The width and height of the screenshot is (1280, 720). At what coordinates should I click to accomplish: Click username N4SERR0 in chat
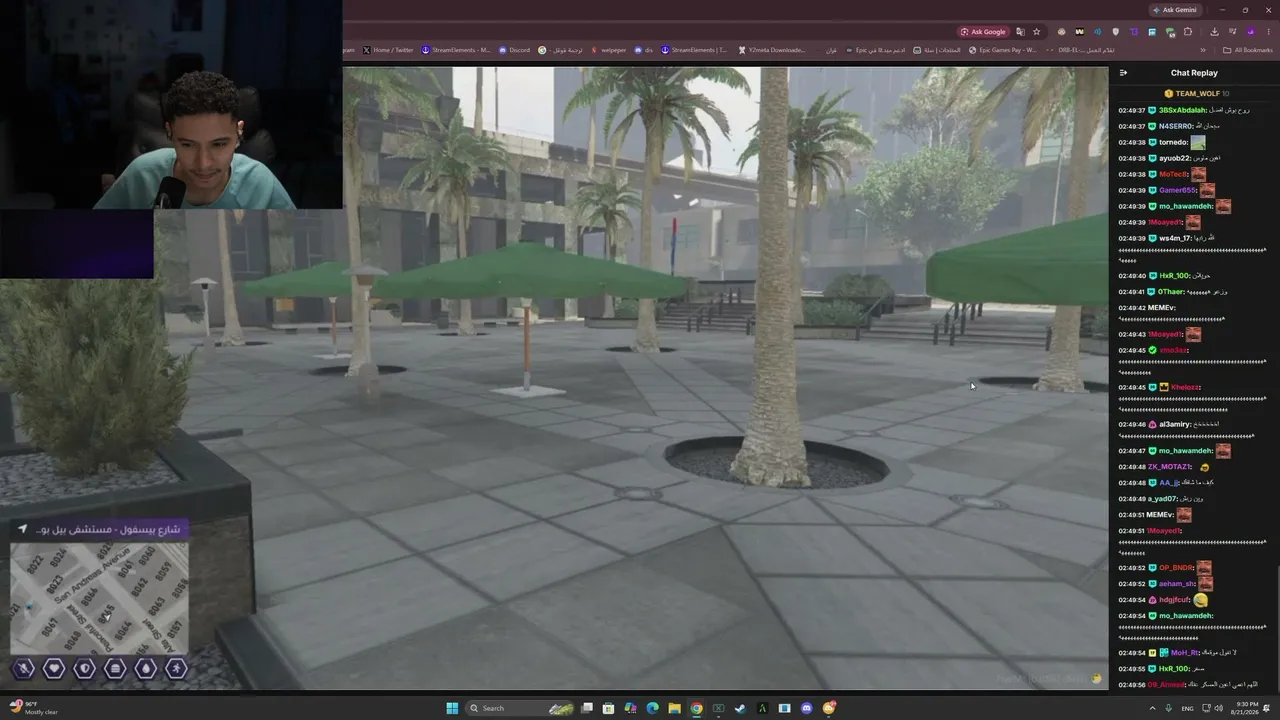coord(1176,126)
